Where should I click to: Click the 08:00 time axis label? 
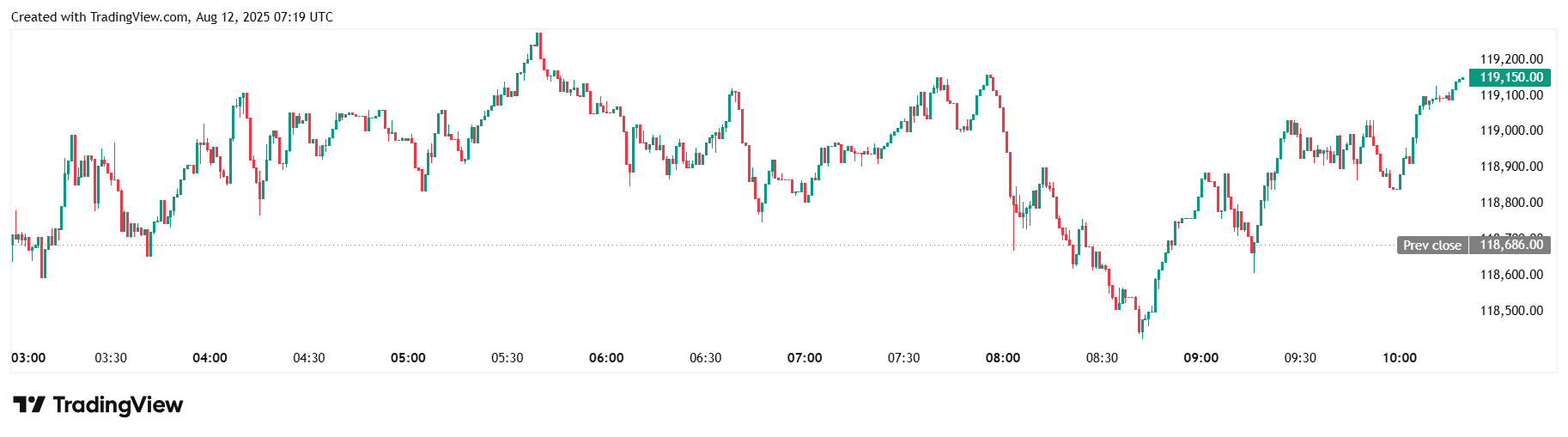(x=1002, y=358)
